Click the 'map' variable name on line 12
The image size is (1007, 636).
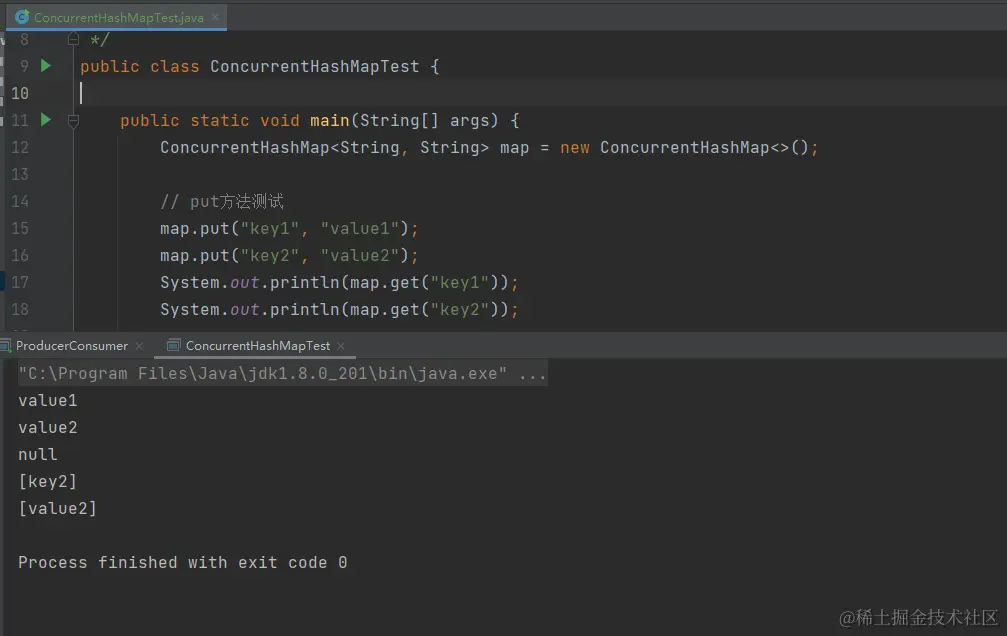pos(514,148)
